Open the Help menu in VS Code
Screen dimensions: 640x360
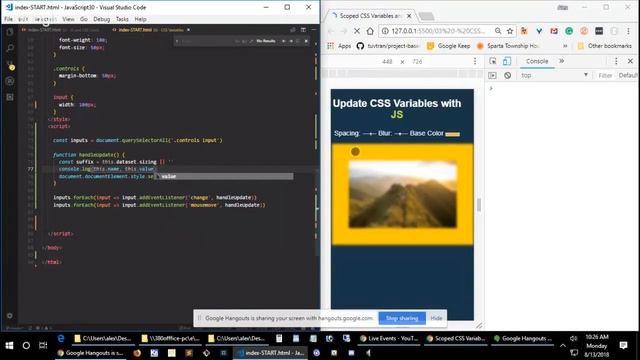(140, 19)
